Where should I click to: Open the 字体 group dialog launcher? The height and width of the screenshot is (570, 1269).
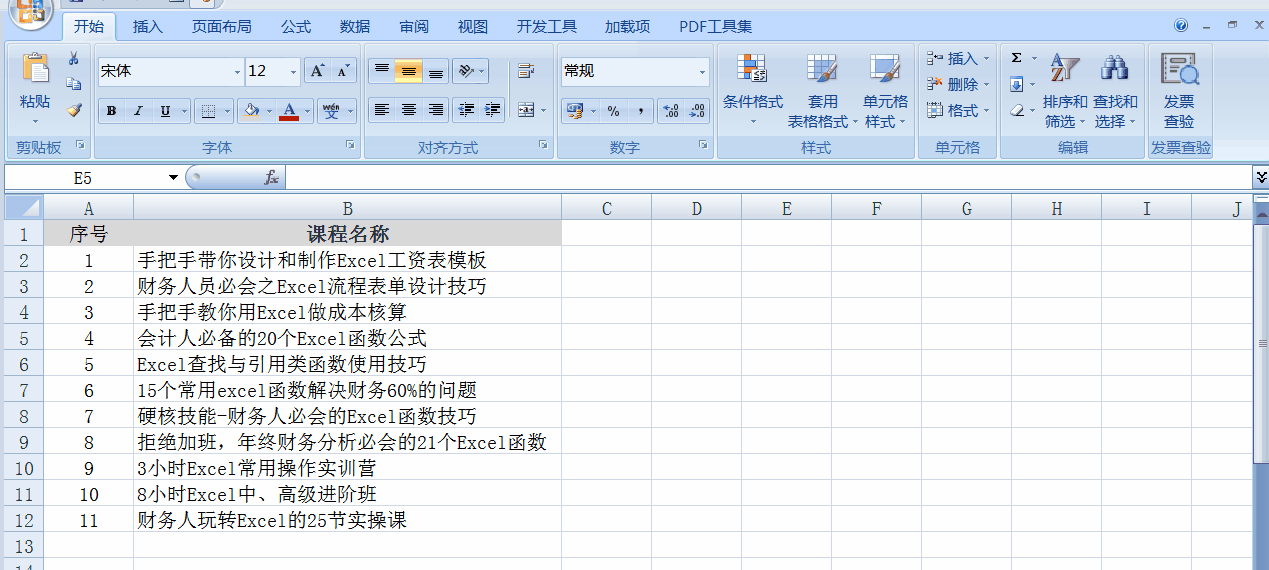(x=350, y=146)
